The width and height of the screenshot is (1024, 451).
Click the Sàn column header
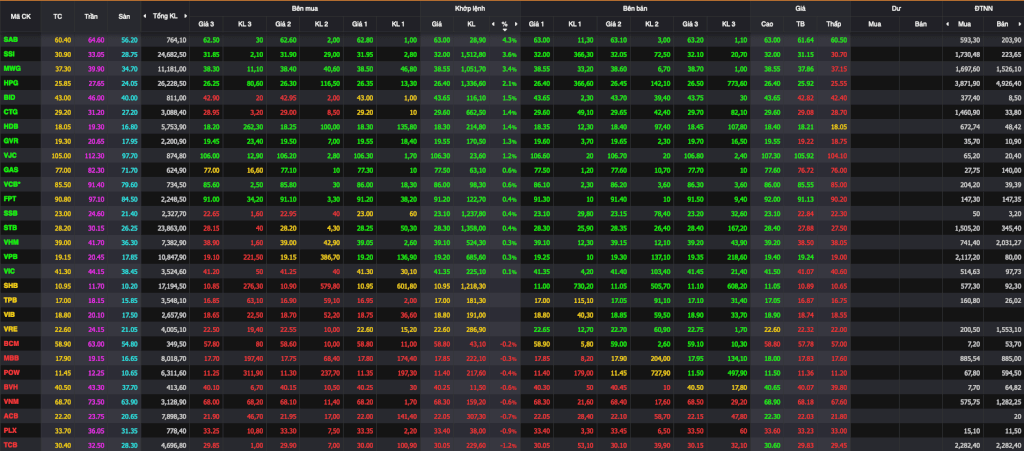tap(124, 16)
